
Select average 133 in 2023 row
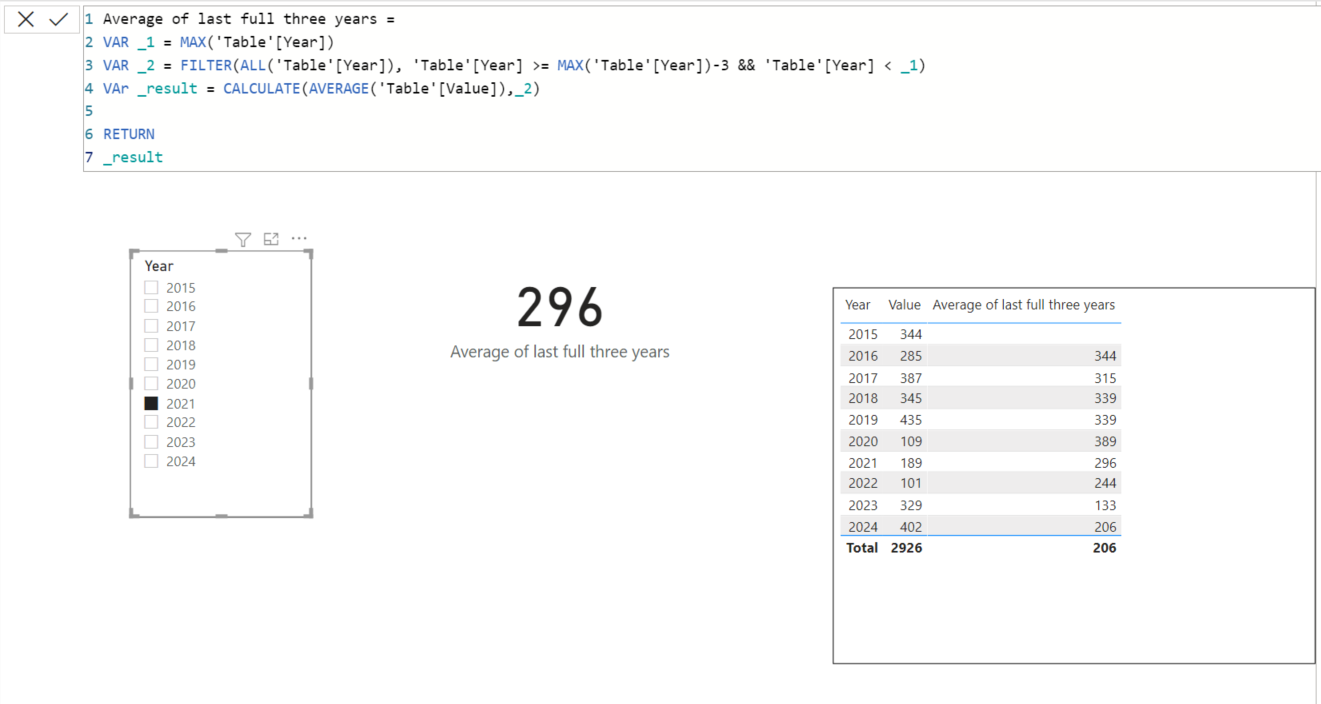tap(1105, 505)
